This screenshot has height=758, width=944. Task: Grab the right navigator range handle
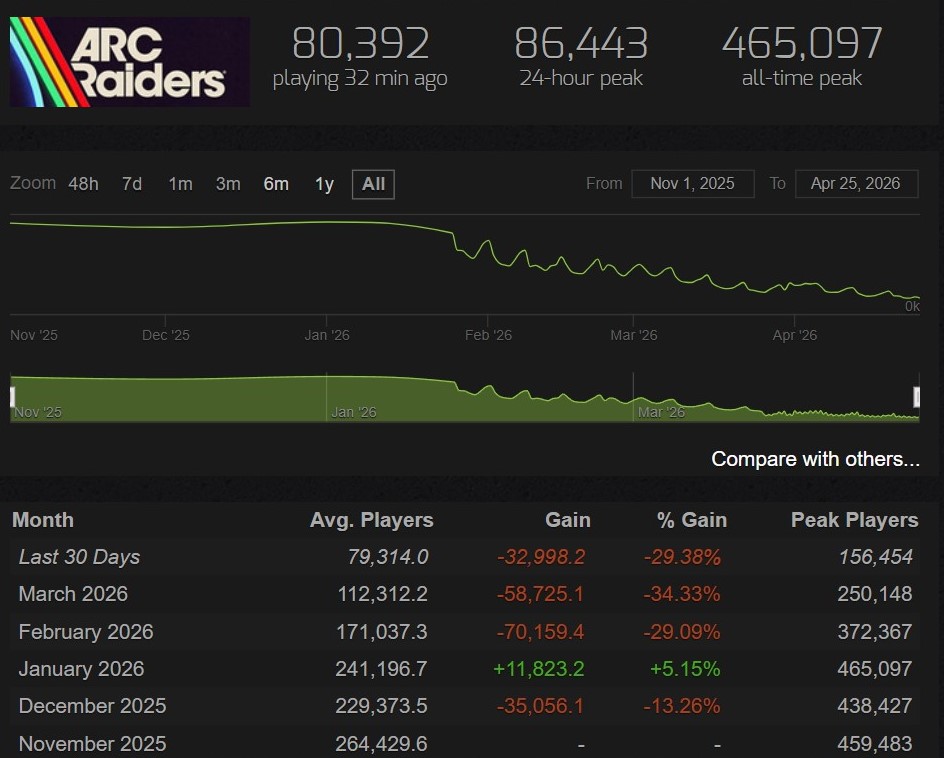point(917,397)
